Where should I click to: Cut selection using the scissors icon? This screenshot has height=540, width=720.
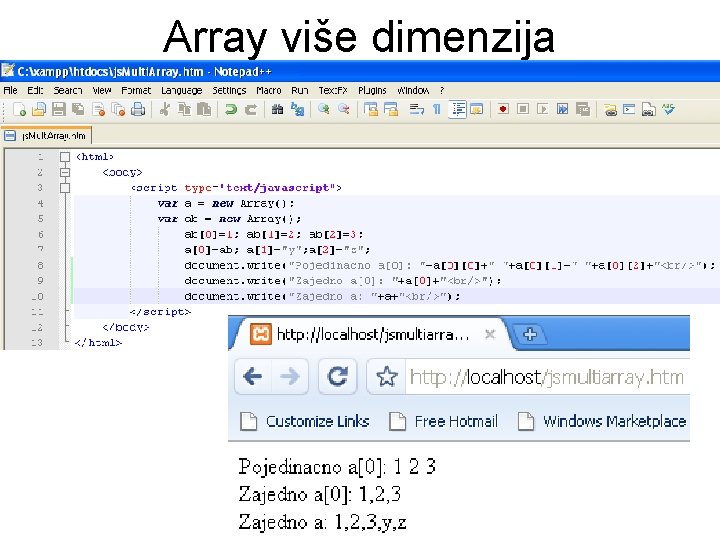click(x=164, y=109)
